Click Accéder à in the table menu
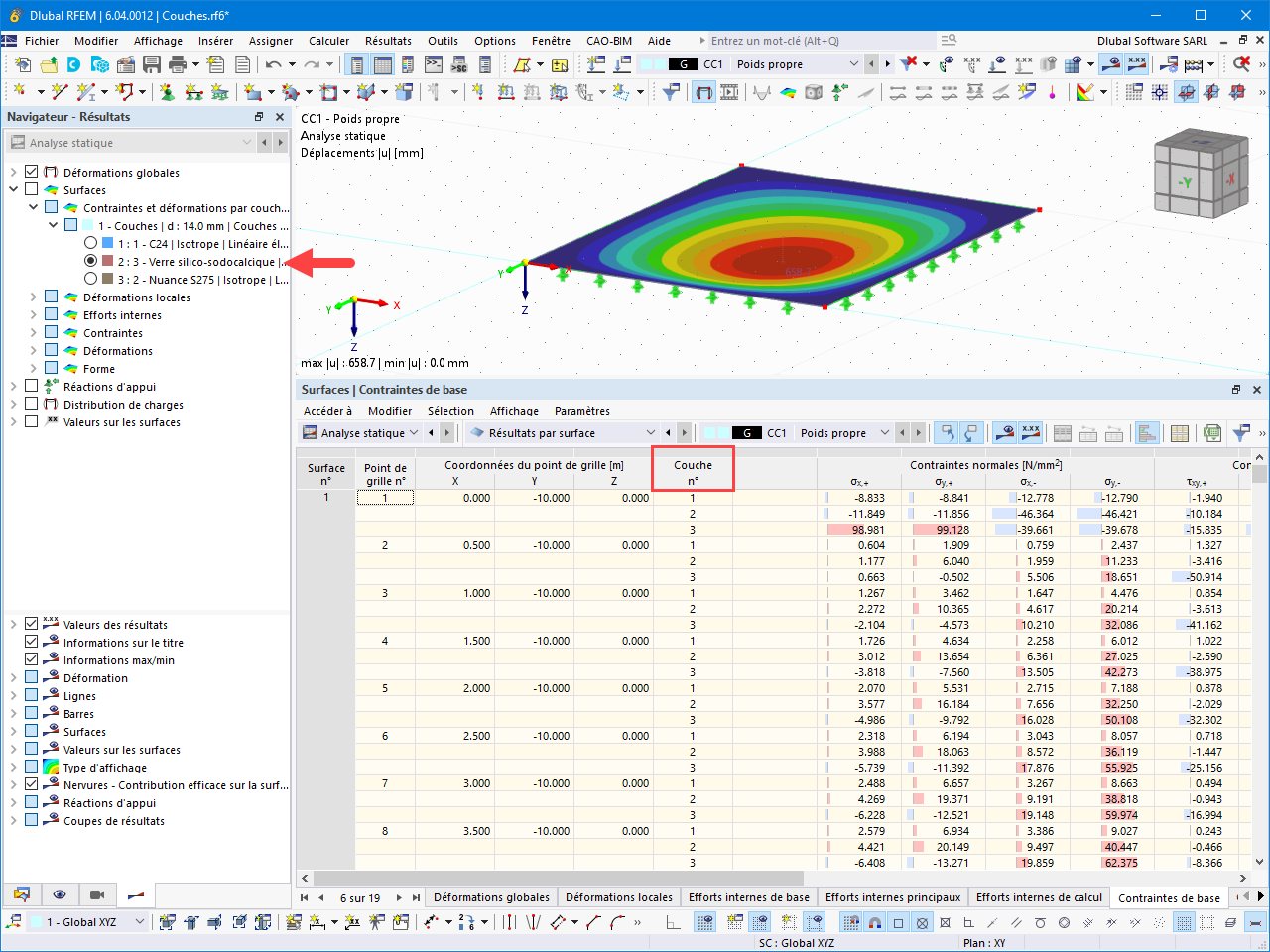Image resolution: width=1270 pixels, height=952 pixels. coord(327,411)
